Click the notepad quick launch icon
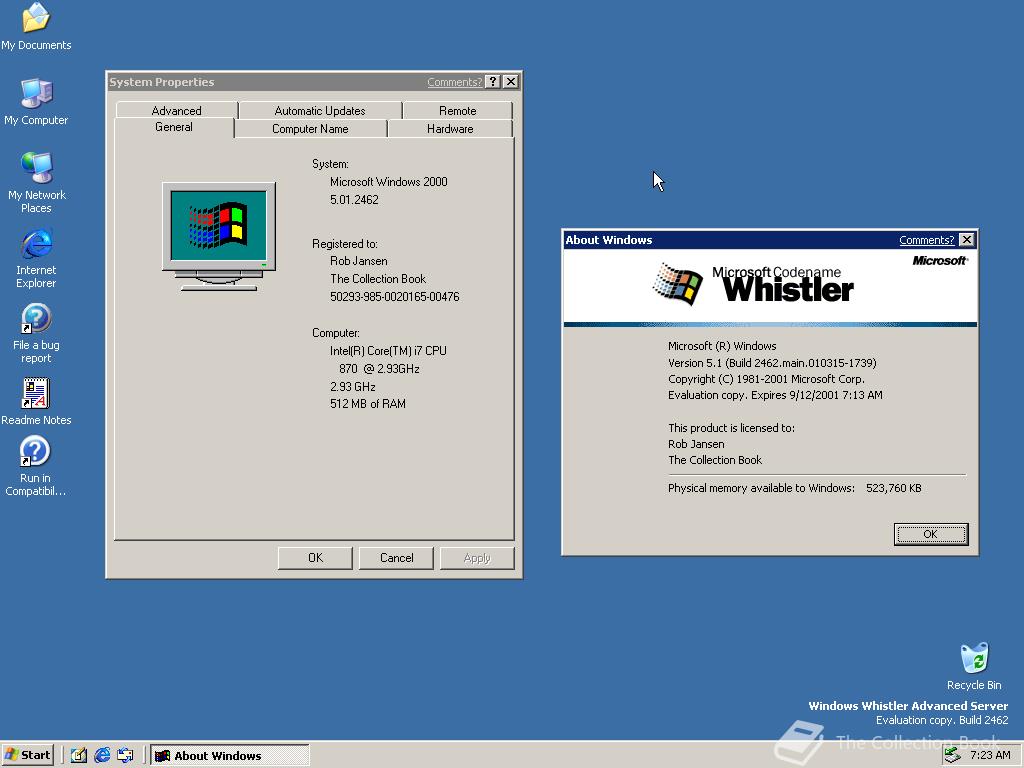This screenshot has height=768, width=1024. (x=78, y=755)
